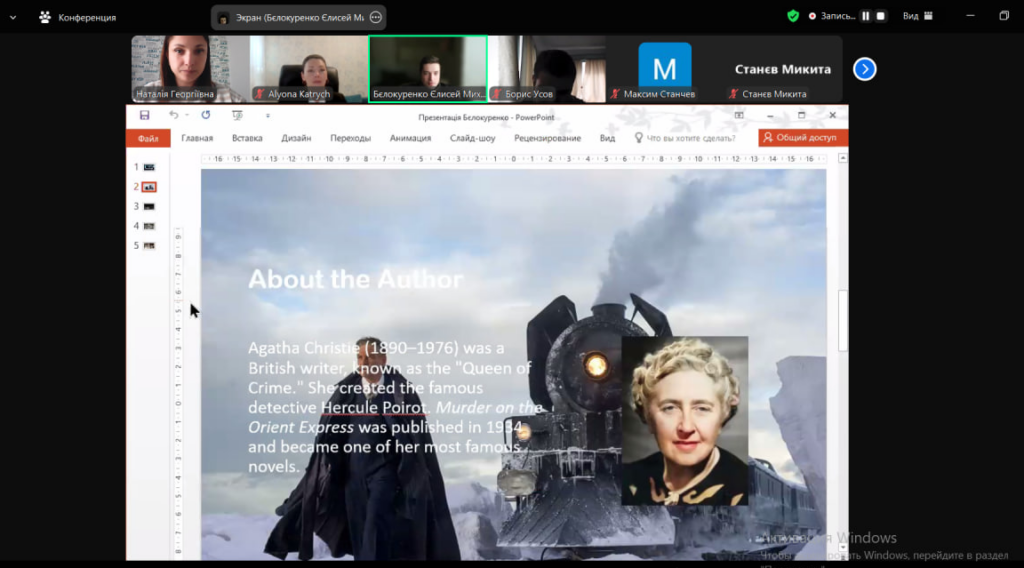Select Максим Станчев avatar tile
Screen dimensions: 1024x568
pos(665,69)
